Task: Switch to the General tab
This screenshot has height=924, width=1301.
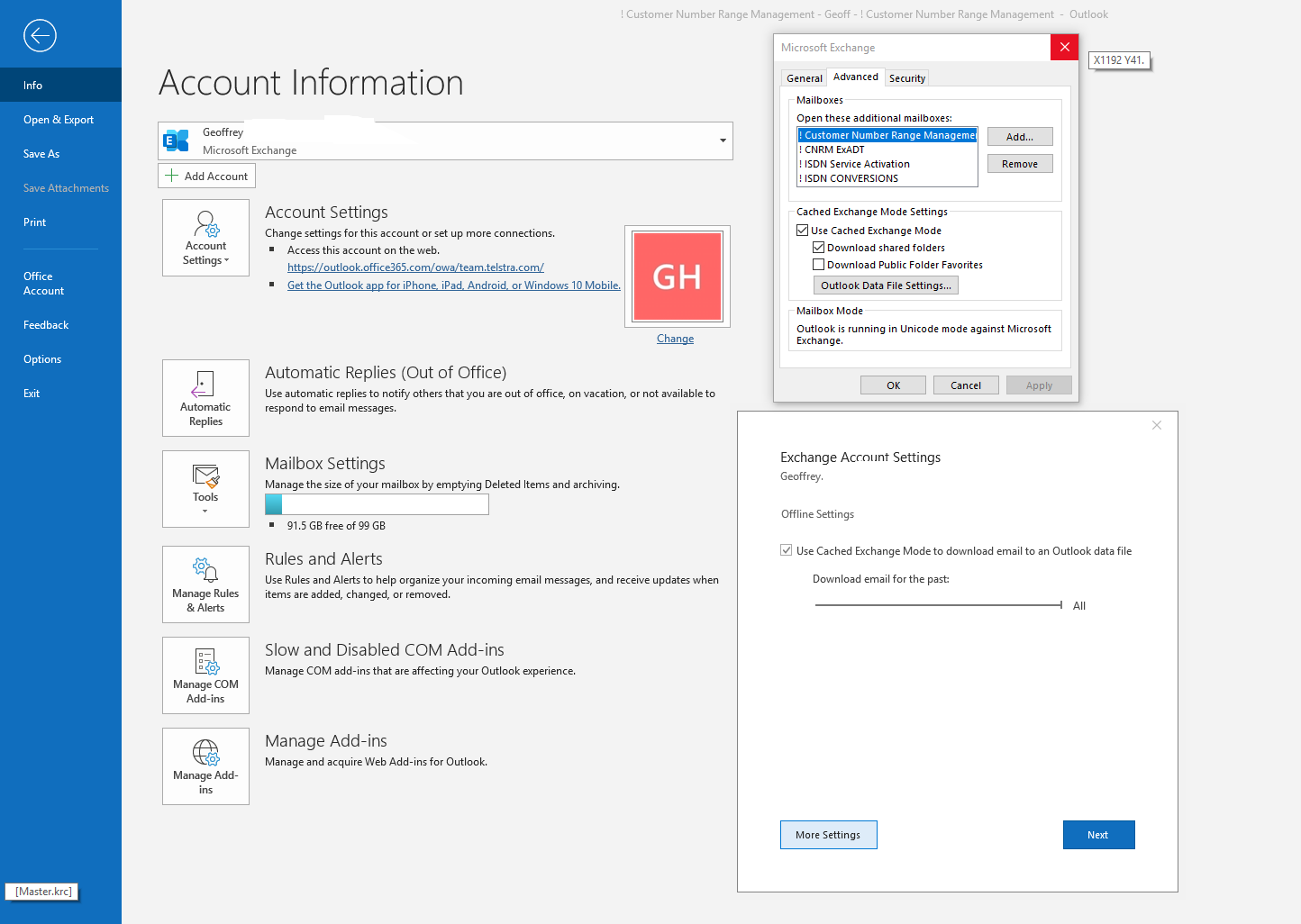Action: point(804,78)
